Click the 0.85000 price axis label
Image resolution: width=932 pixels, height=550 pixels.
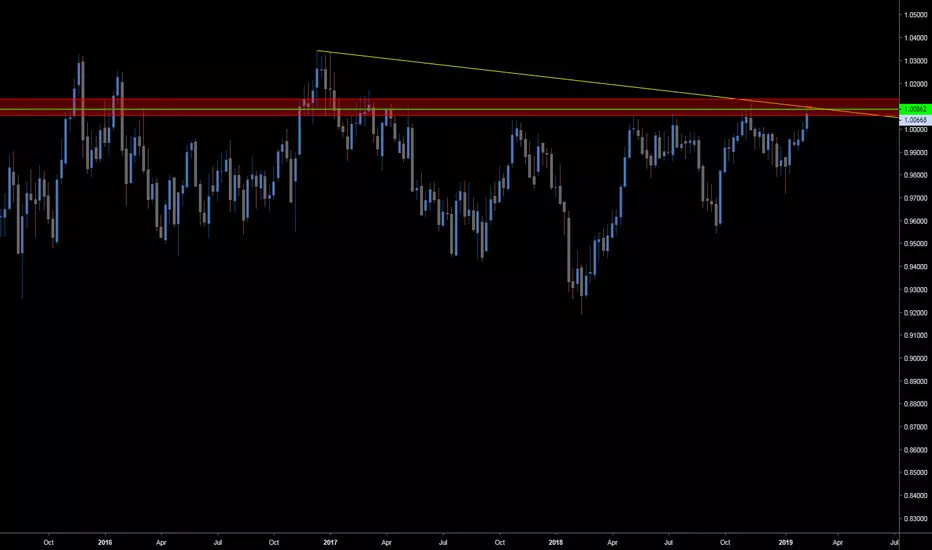[x=916, y=473]
